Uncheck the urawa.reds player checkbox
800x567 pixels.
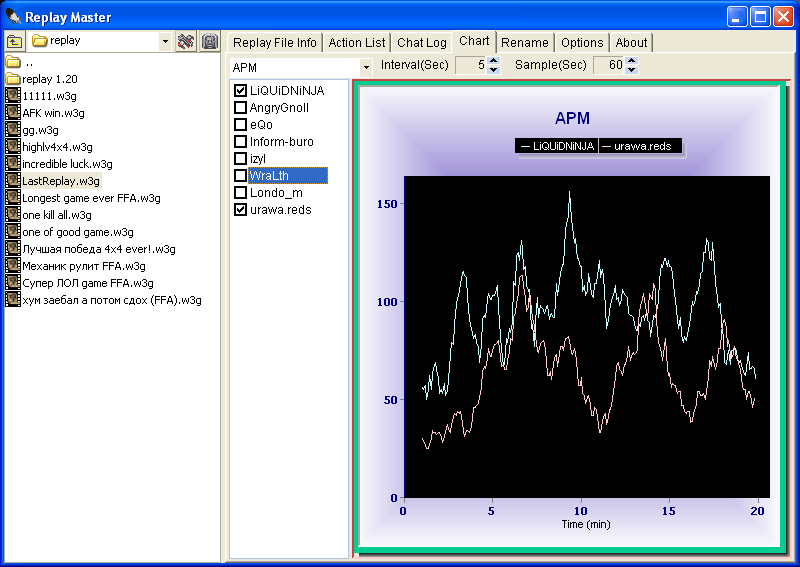(x=240, y=210)
